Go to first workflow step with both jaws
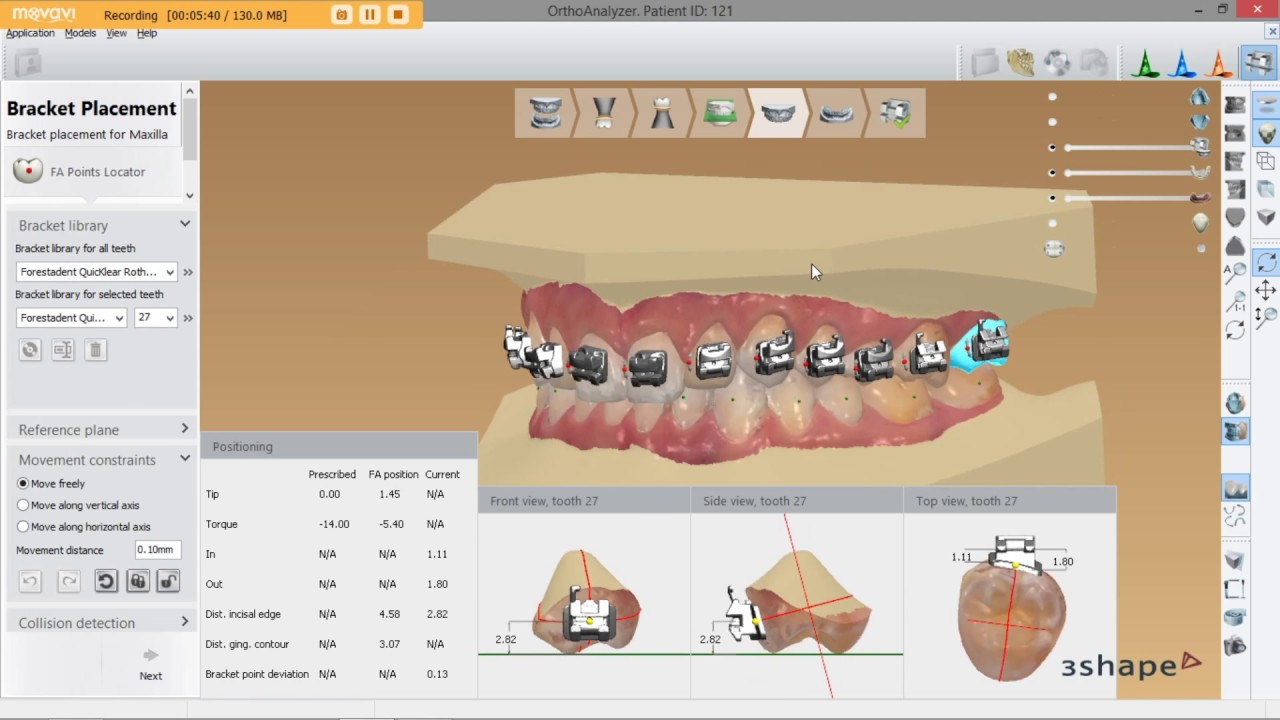This screenshot has width=1280, height=720. click(545, 112)
